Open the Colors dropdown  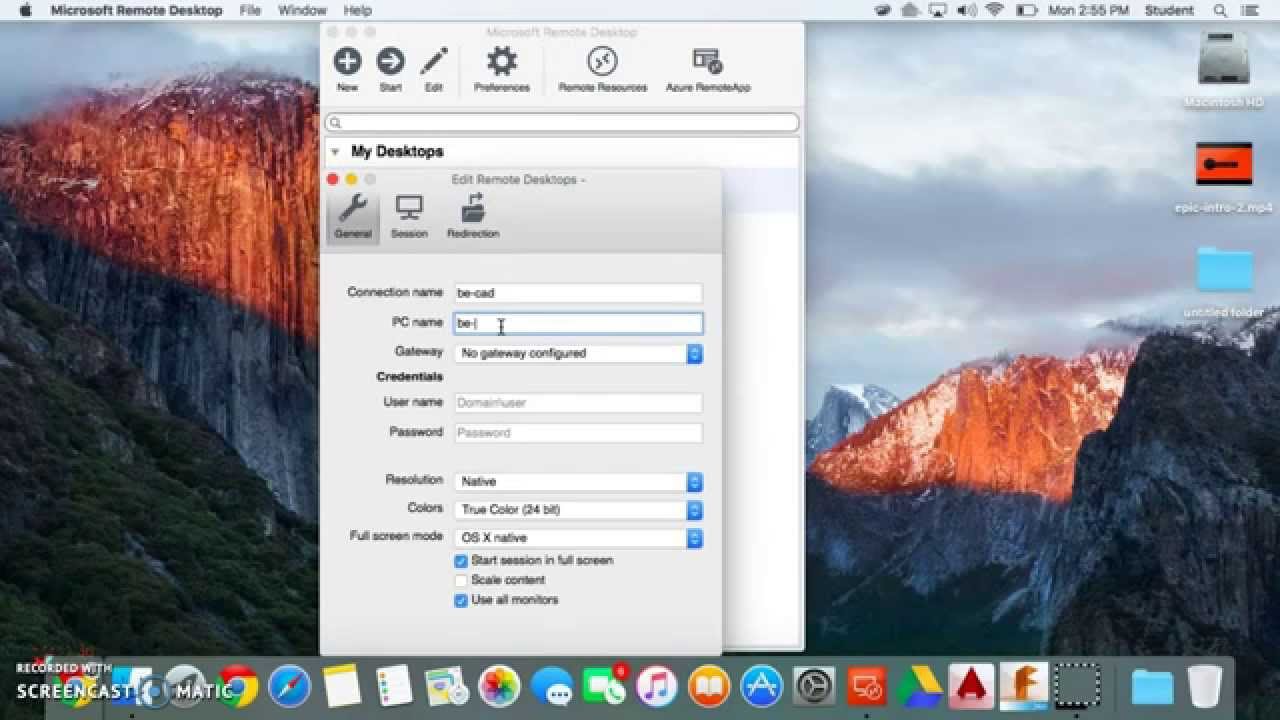point(578,509)
